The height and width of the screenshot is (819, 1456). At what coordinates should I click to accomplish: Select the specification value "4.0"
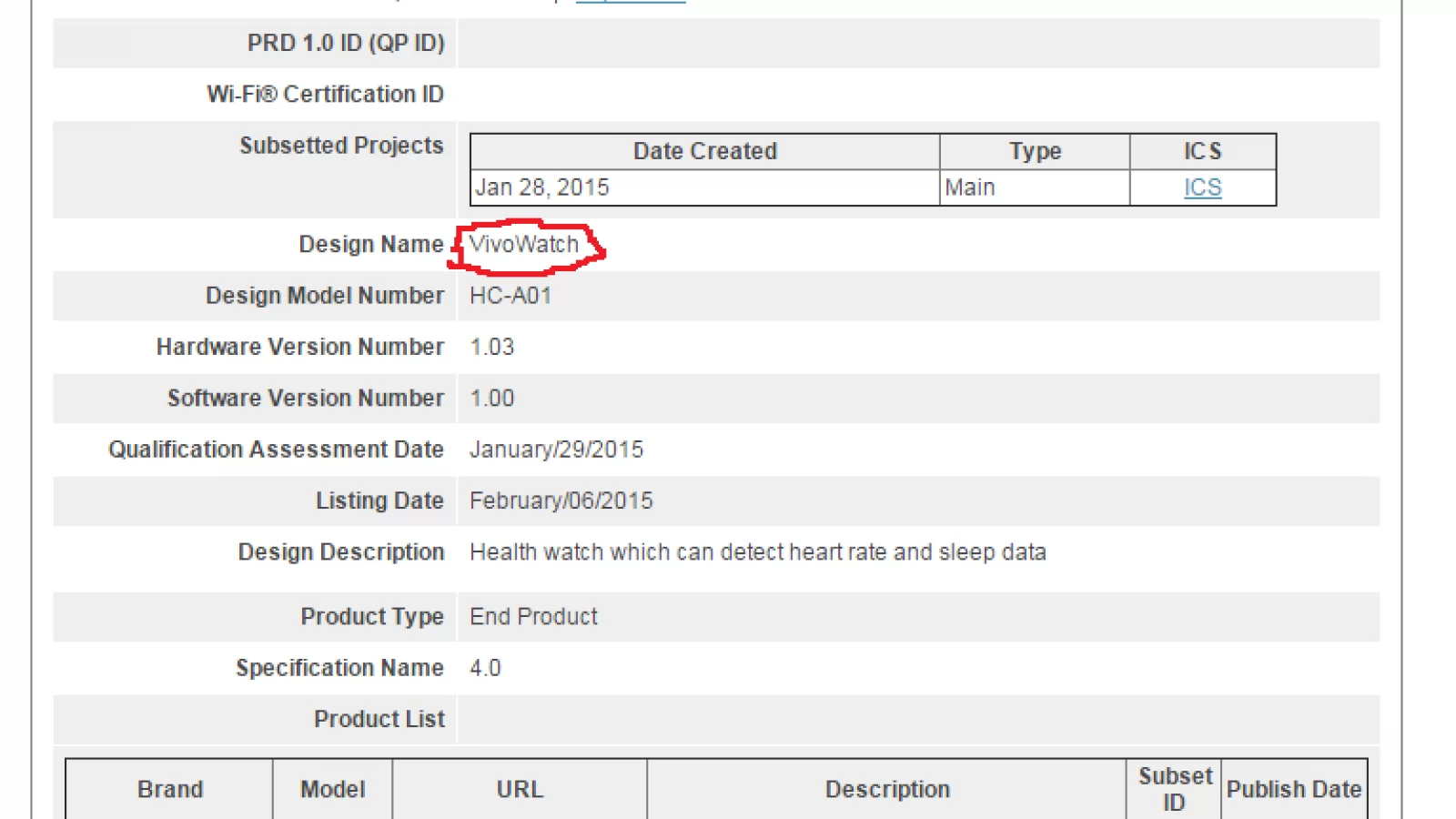(x=485, y=668)
